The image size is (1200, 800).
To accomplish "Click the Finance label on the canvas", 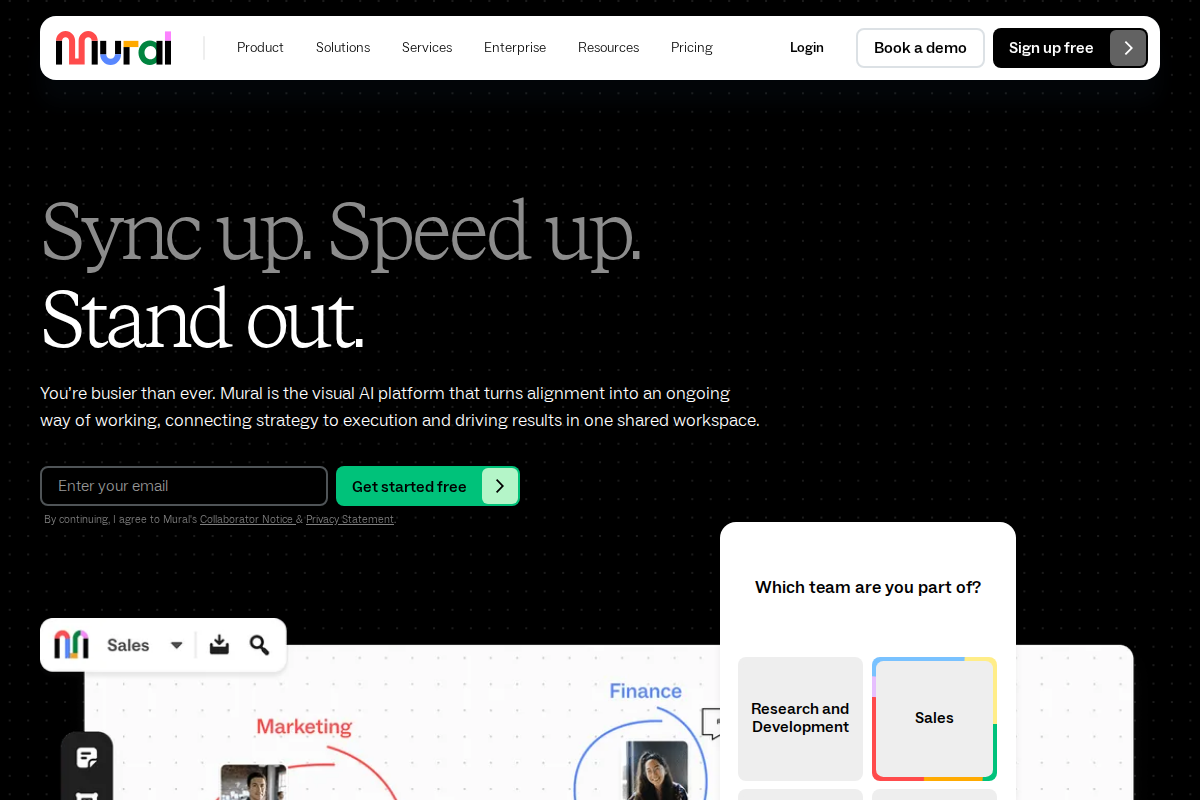I will (646, 691).
